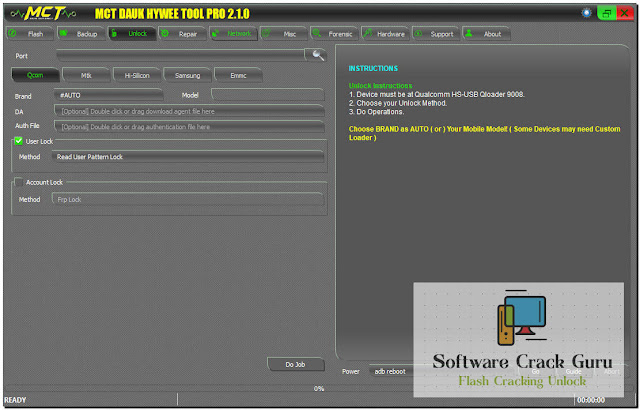Click the READY status text
640x410 pixels.
pos(15,400)
